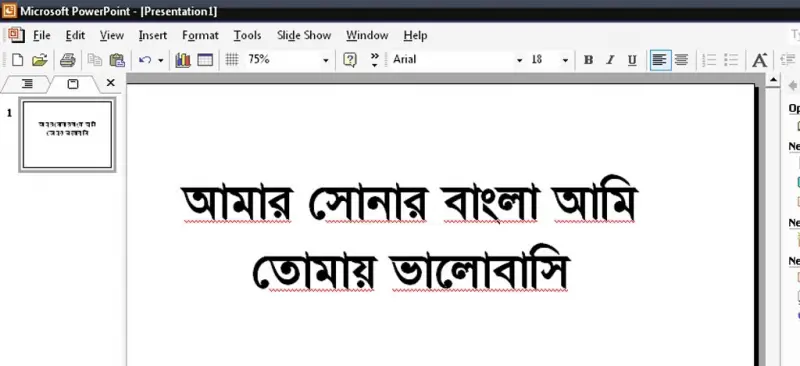Open an existing file with the folder icon
The image size is (800, 366).
39,60
